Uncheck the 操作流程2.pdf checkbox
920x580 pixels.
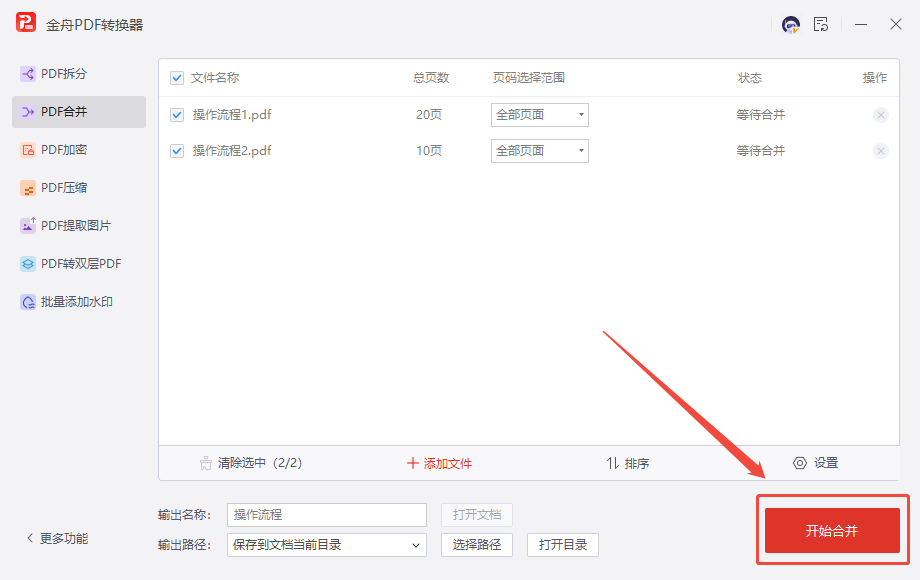point(177,151)
